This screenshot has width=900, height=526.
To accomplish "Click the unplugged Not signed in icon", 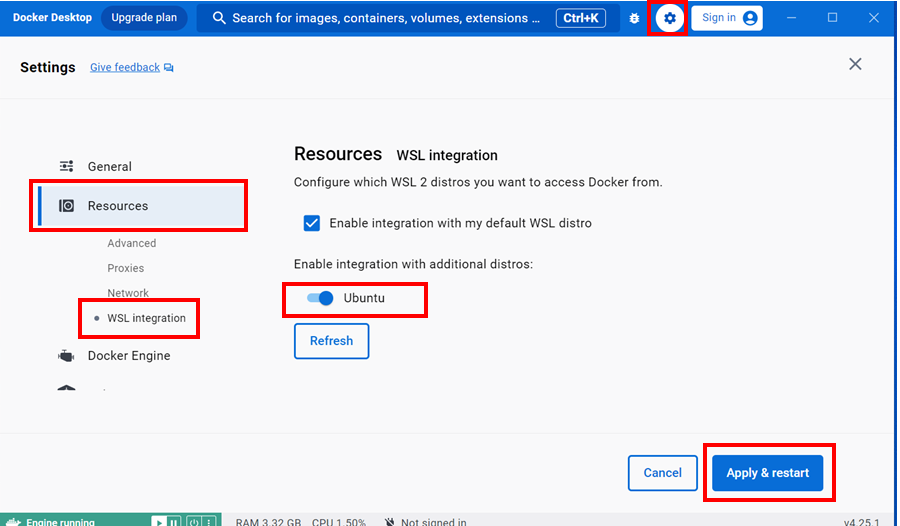I will click(x=389, y=521).
